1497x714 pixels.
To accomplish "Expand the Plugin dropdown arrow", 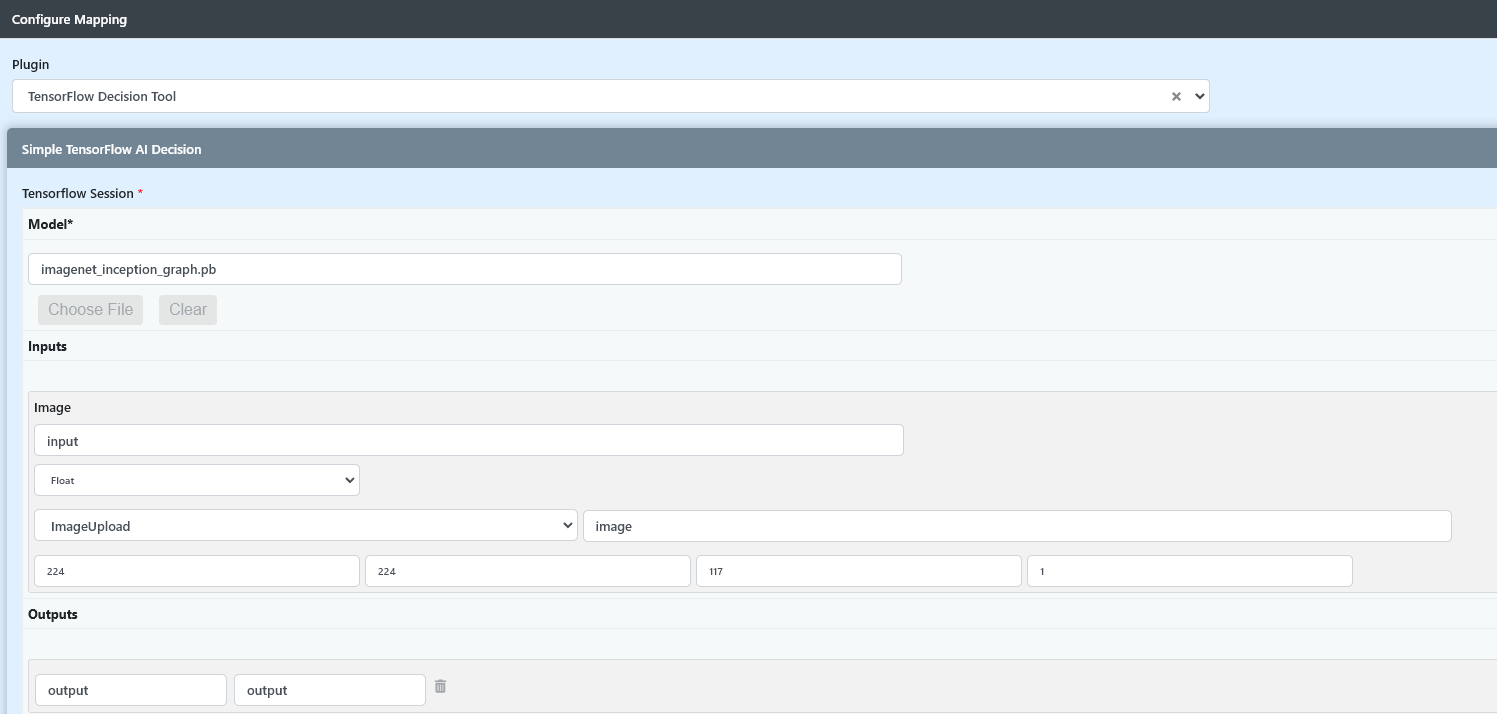I will pos(1199,97).
